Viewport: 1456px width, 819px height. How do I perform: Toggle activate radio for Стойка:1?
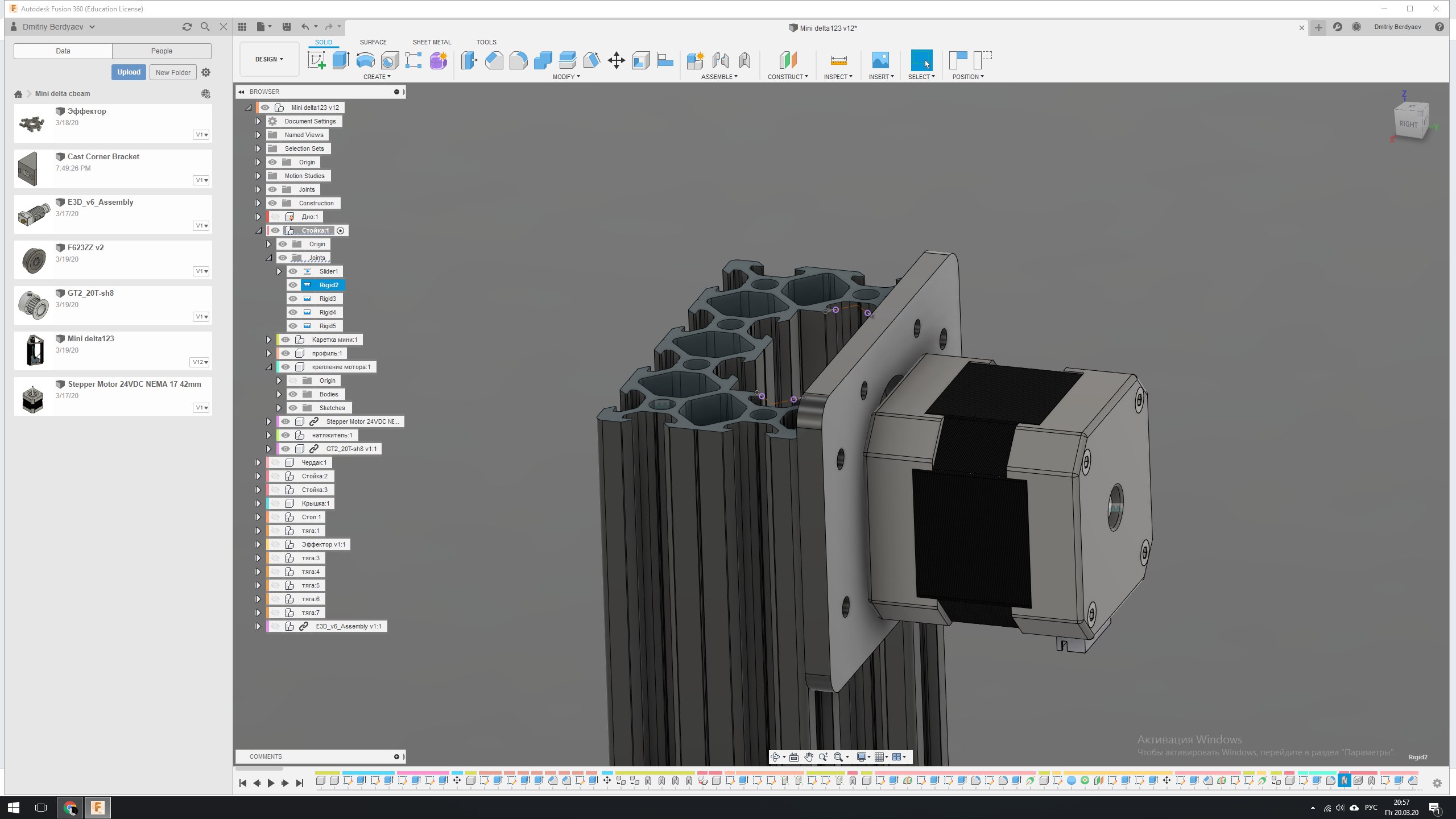[341, 230]
